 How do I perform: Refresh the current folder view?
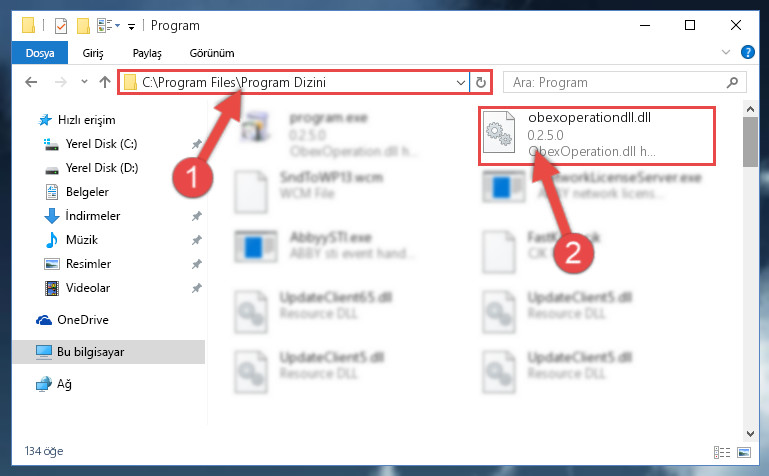[x=481, y=82]
